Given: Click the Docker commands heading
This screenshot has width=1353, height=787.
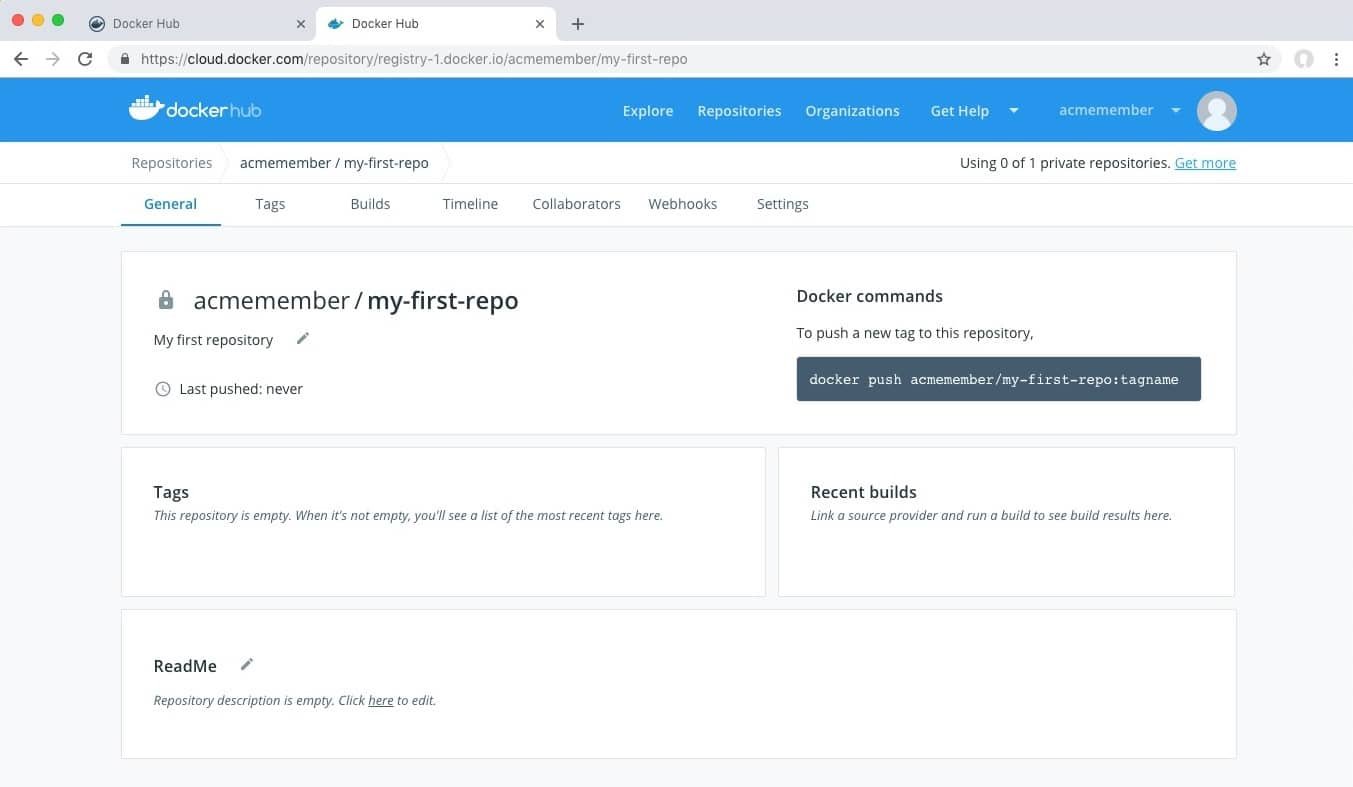Looking at the screenshot, I should point(869,296).
